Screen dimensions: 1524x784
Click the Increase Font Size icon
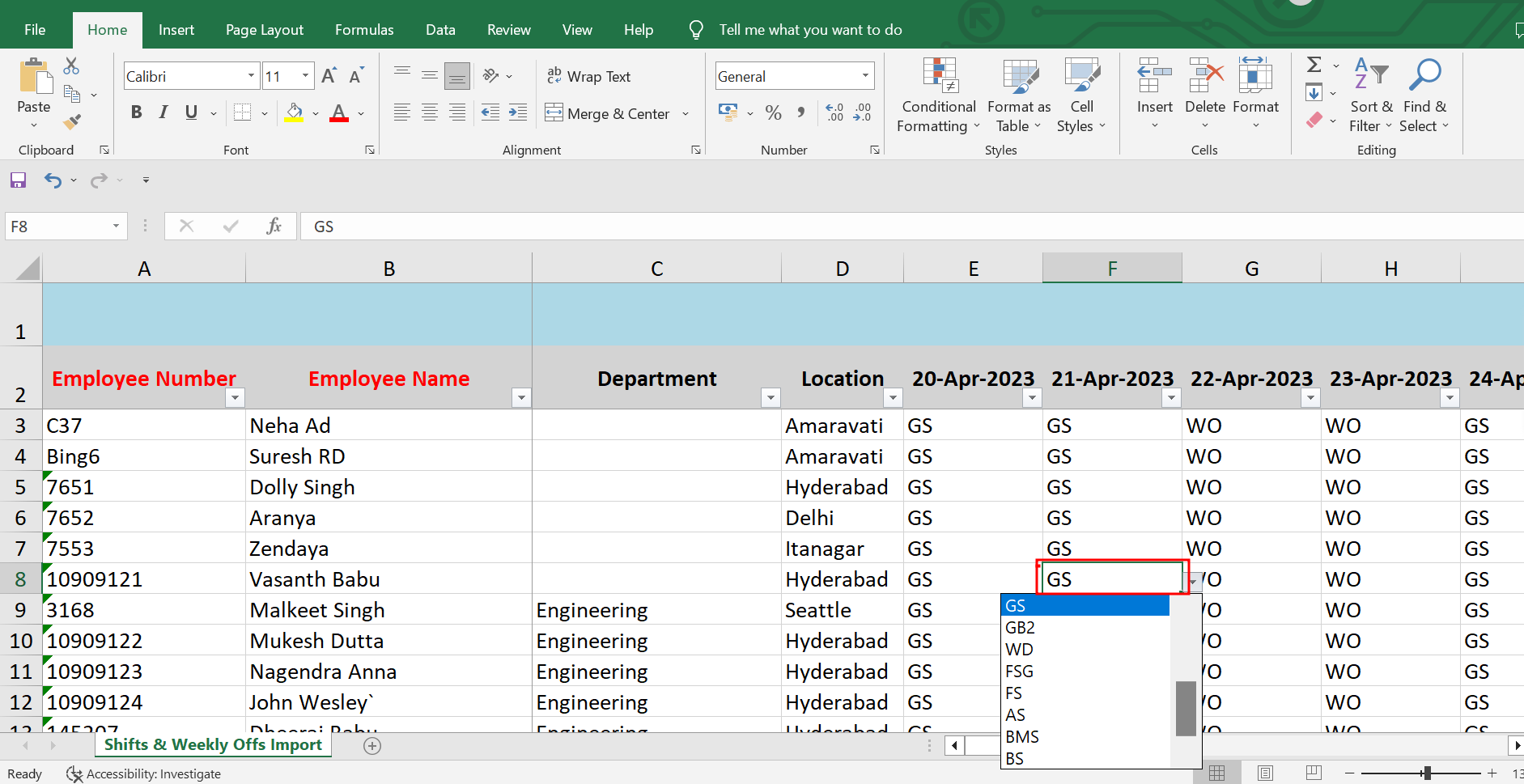(x=328, y=75)
